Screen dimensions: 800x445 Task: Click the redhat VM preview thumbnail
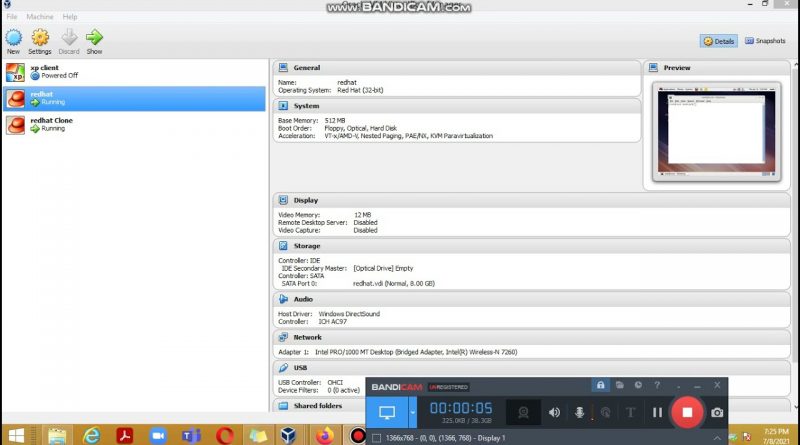coord(716,132)
